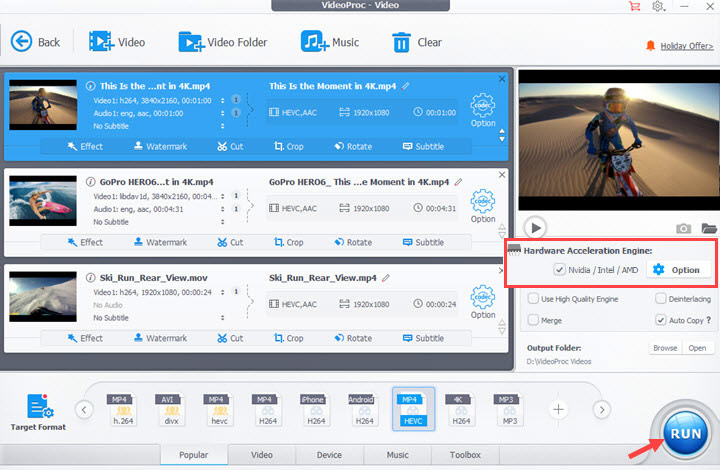Cut the GoPro HERO6 video

click(230, 242)
